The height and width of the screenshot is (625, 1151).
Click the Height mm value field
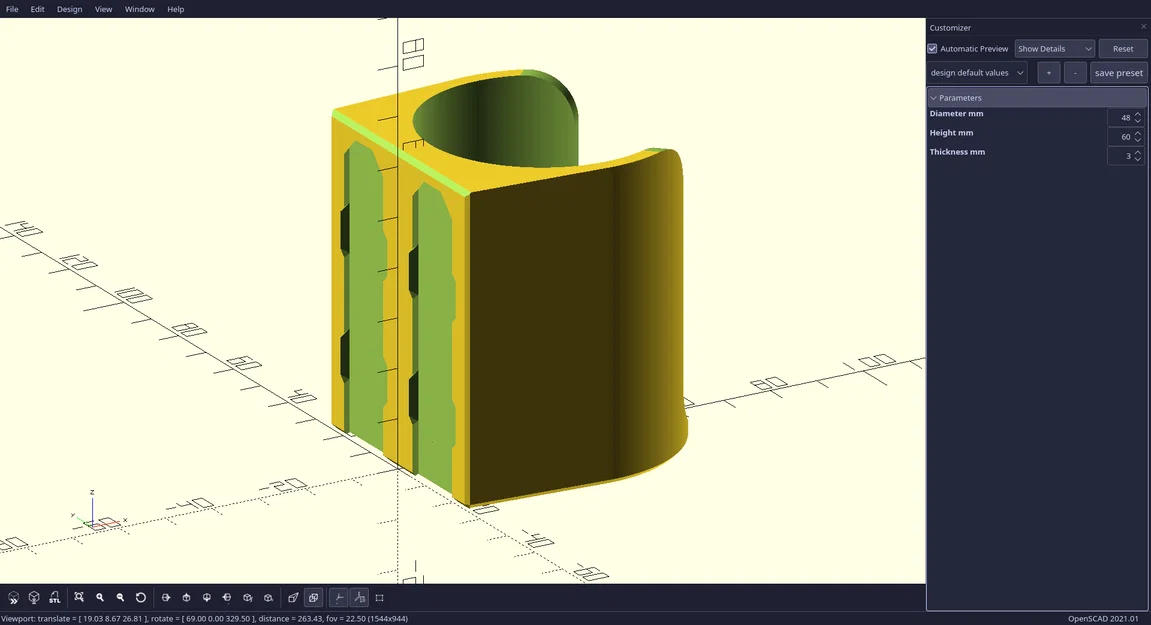(x=1119, y=137)
